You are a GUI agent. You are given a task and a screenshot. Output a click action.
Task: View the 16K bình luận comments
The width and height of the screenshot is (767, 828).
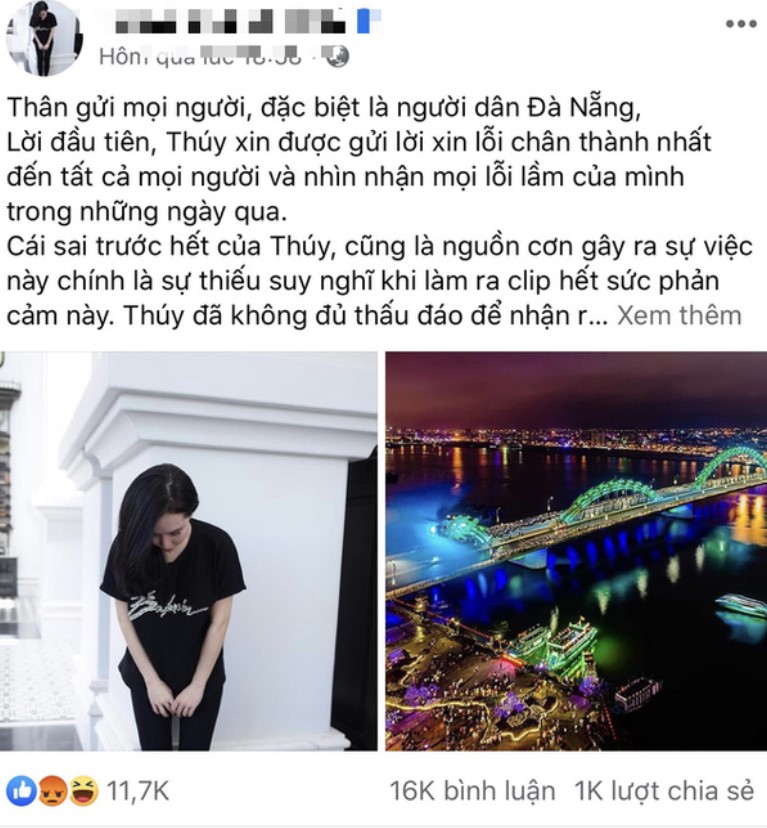pyautogui.click(x=472, y=791)
